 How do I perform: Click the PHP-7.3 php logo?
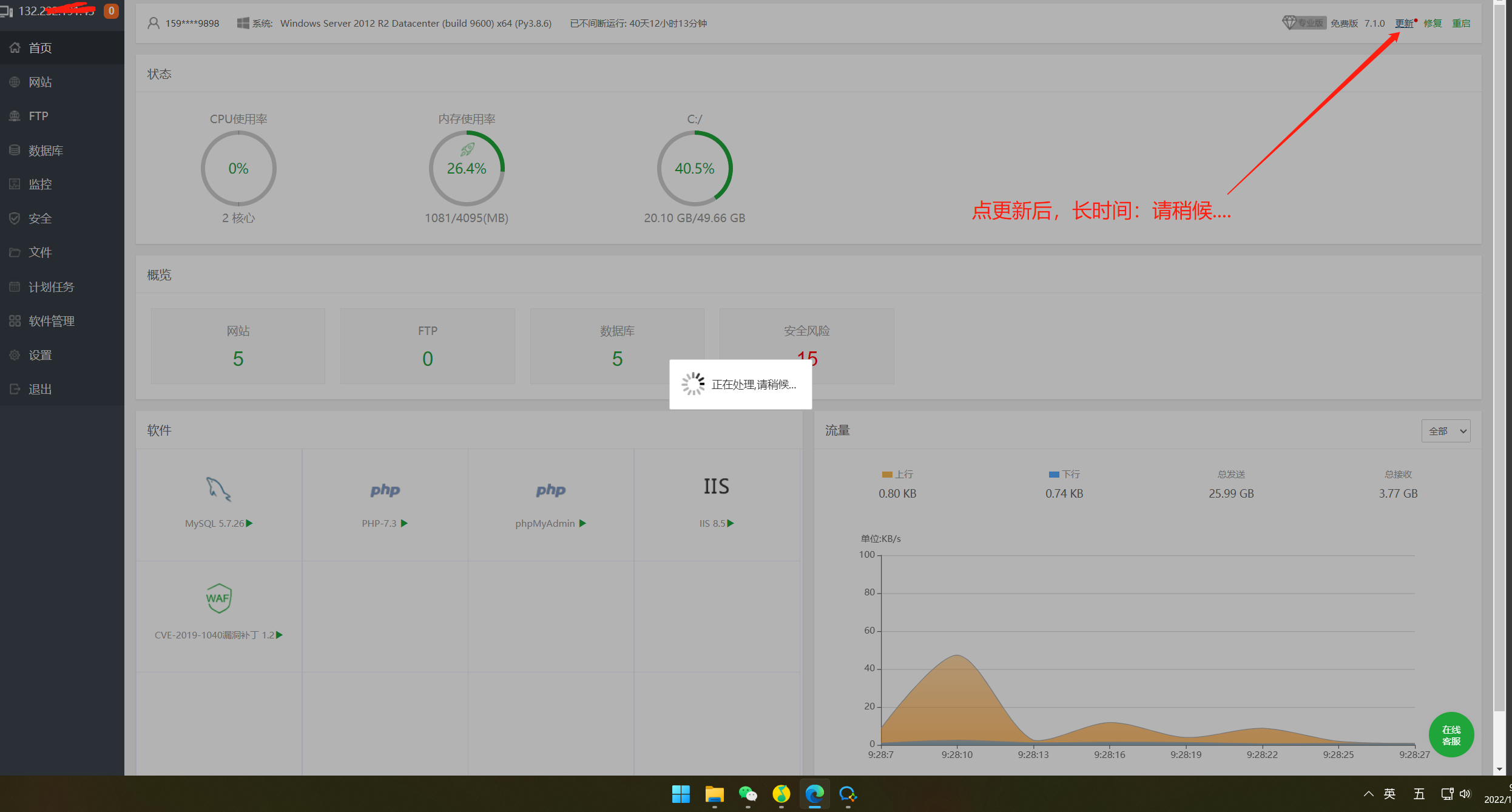tap(385, 490)
